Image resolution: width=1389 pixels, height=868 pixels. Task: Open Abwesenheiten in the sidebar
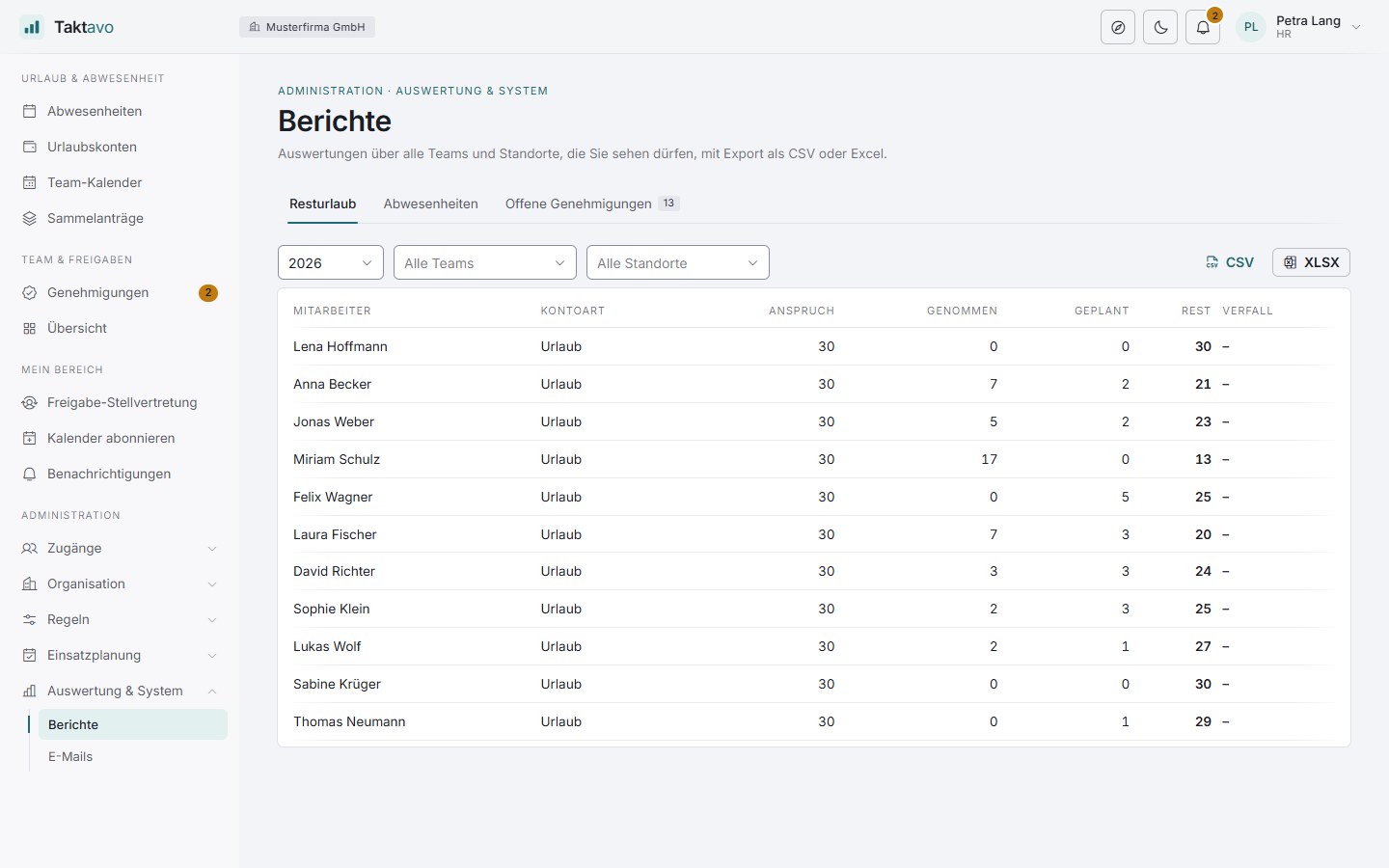(x=120, y=111)
